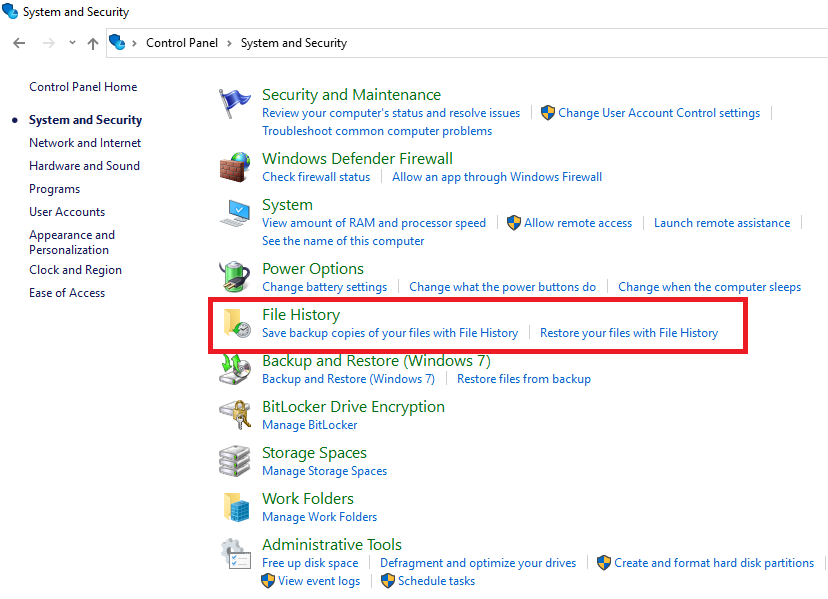Click Save backup copies of your files
828x599 pixels.
[390, 333]
